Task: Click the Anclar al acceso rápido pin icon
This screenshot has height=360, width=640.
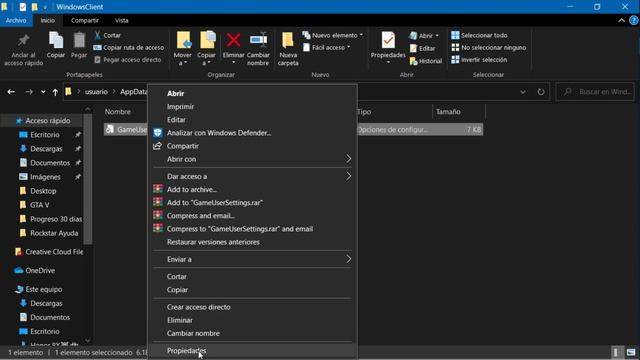Action: [x=24, y=40]
